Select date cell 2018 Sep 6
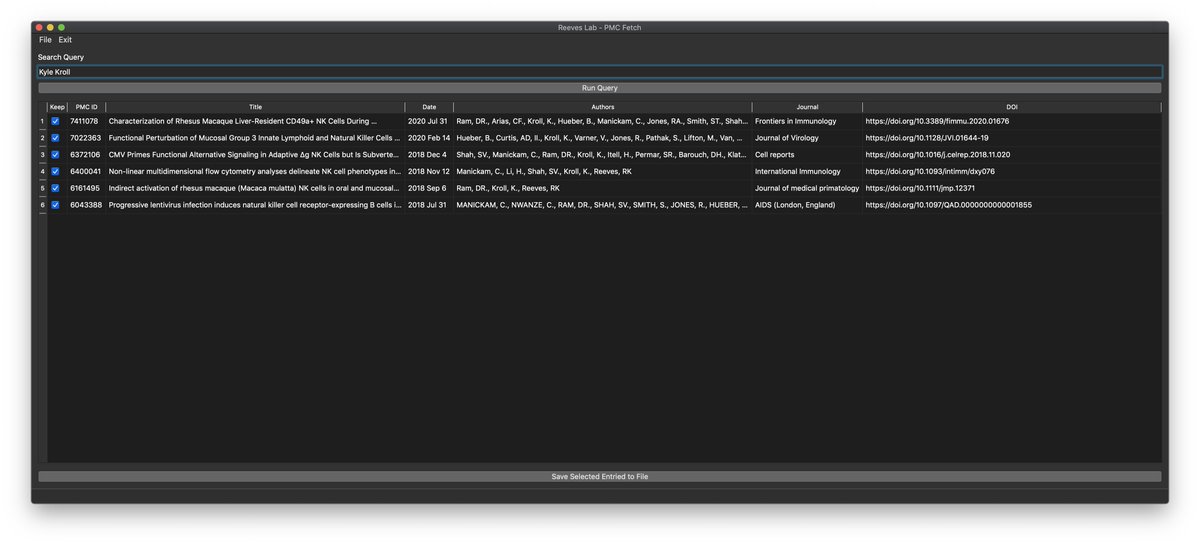 coord(429,188)
